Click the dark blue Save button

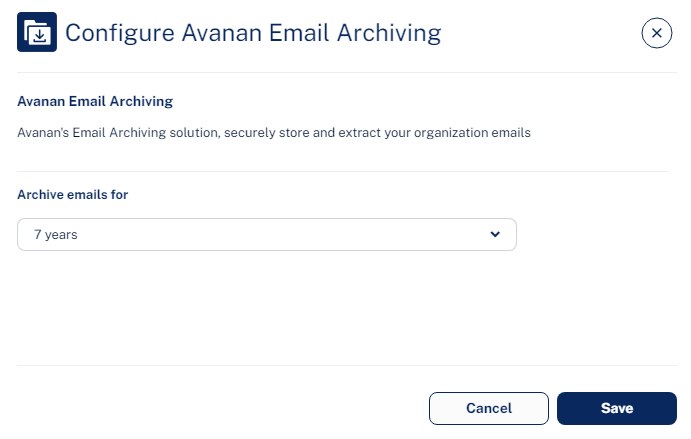(x=617, y=409)
